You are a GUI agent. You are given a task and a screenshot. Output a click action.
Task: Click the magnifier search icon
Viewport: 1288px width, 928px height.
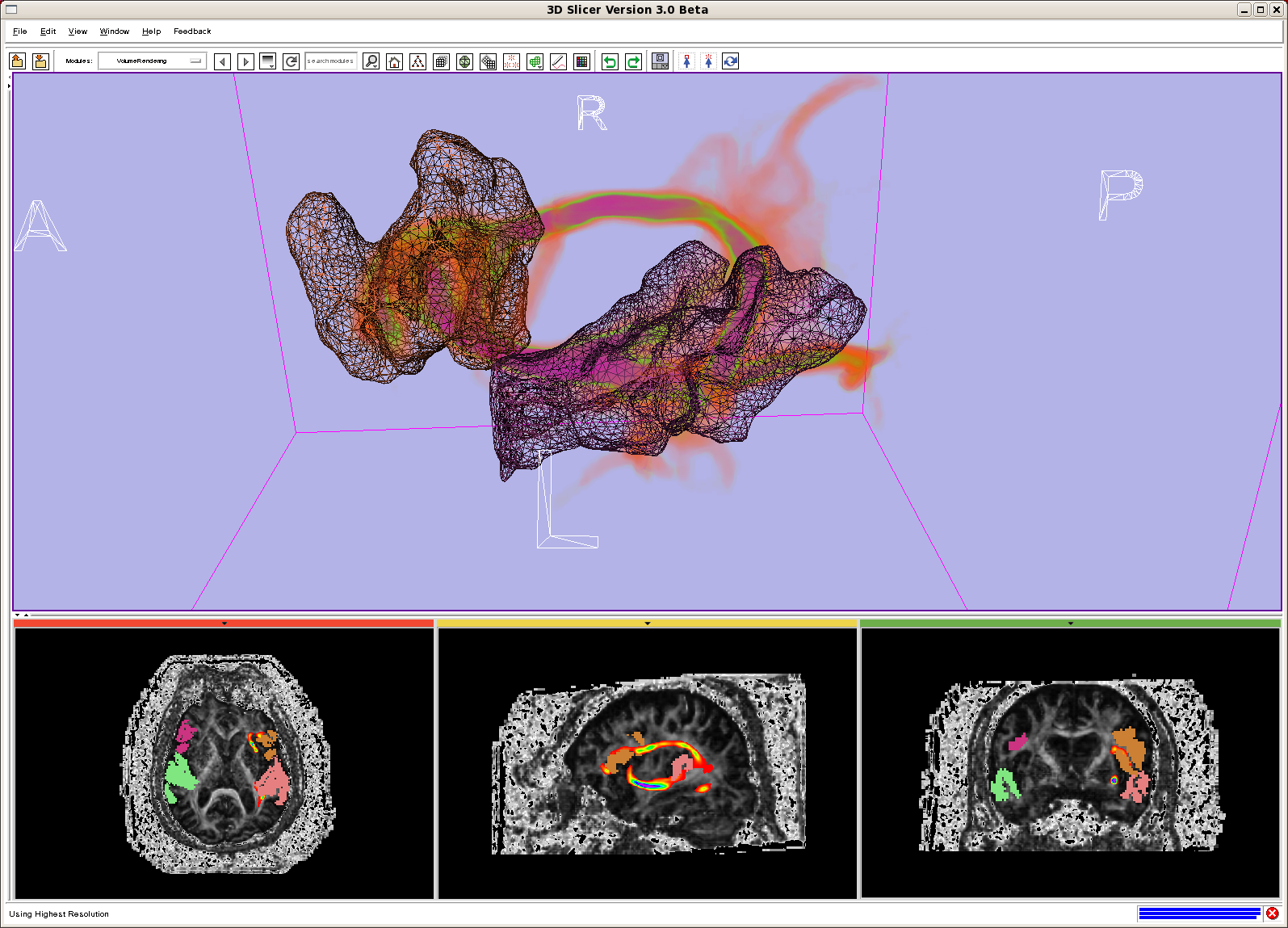point(371,61)
